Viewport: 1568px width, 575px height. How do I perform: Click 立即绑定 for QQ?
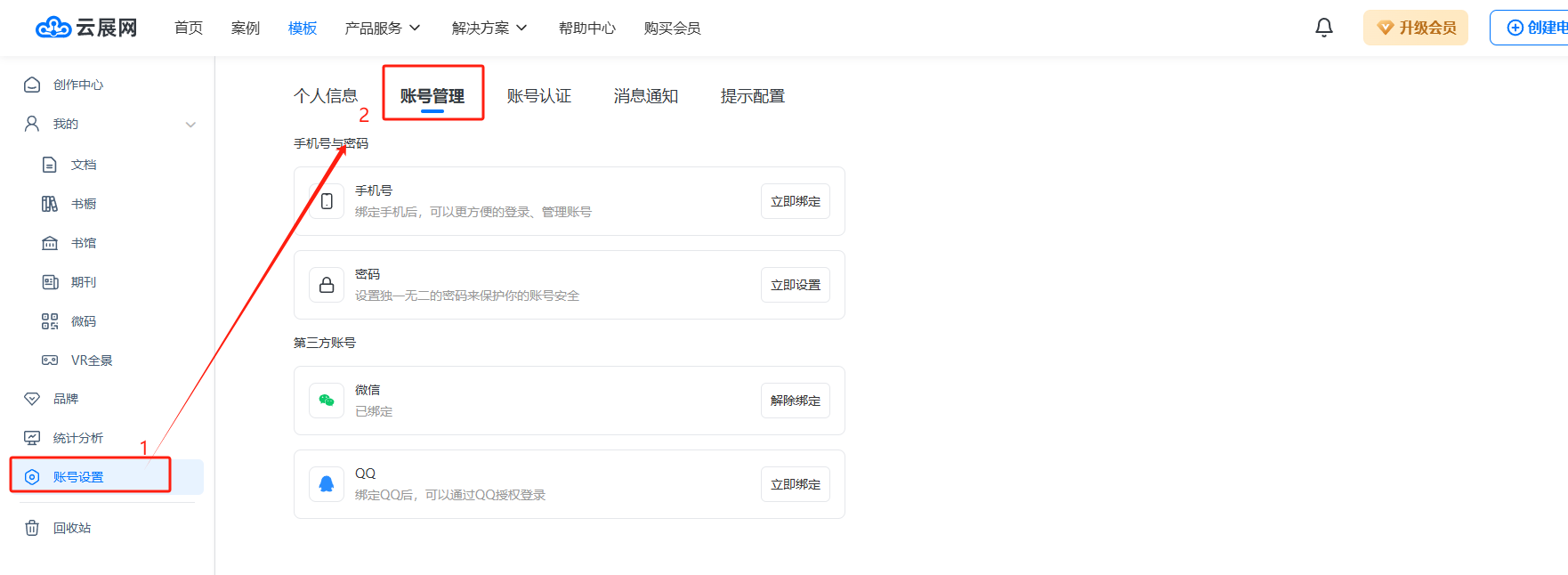[795, 484]
